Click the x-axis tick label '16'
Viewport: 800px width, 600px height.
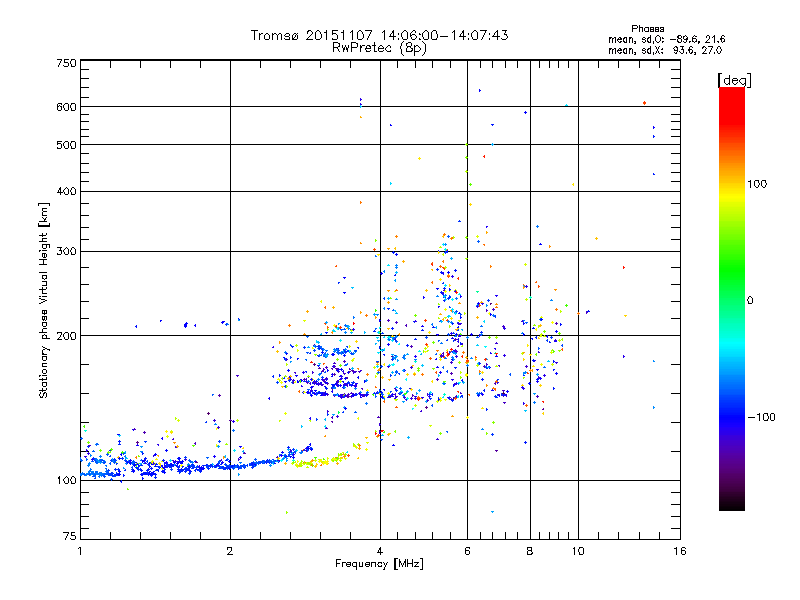point(680,551)
